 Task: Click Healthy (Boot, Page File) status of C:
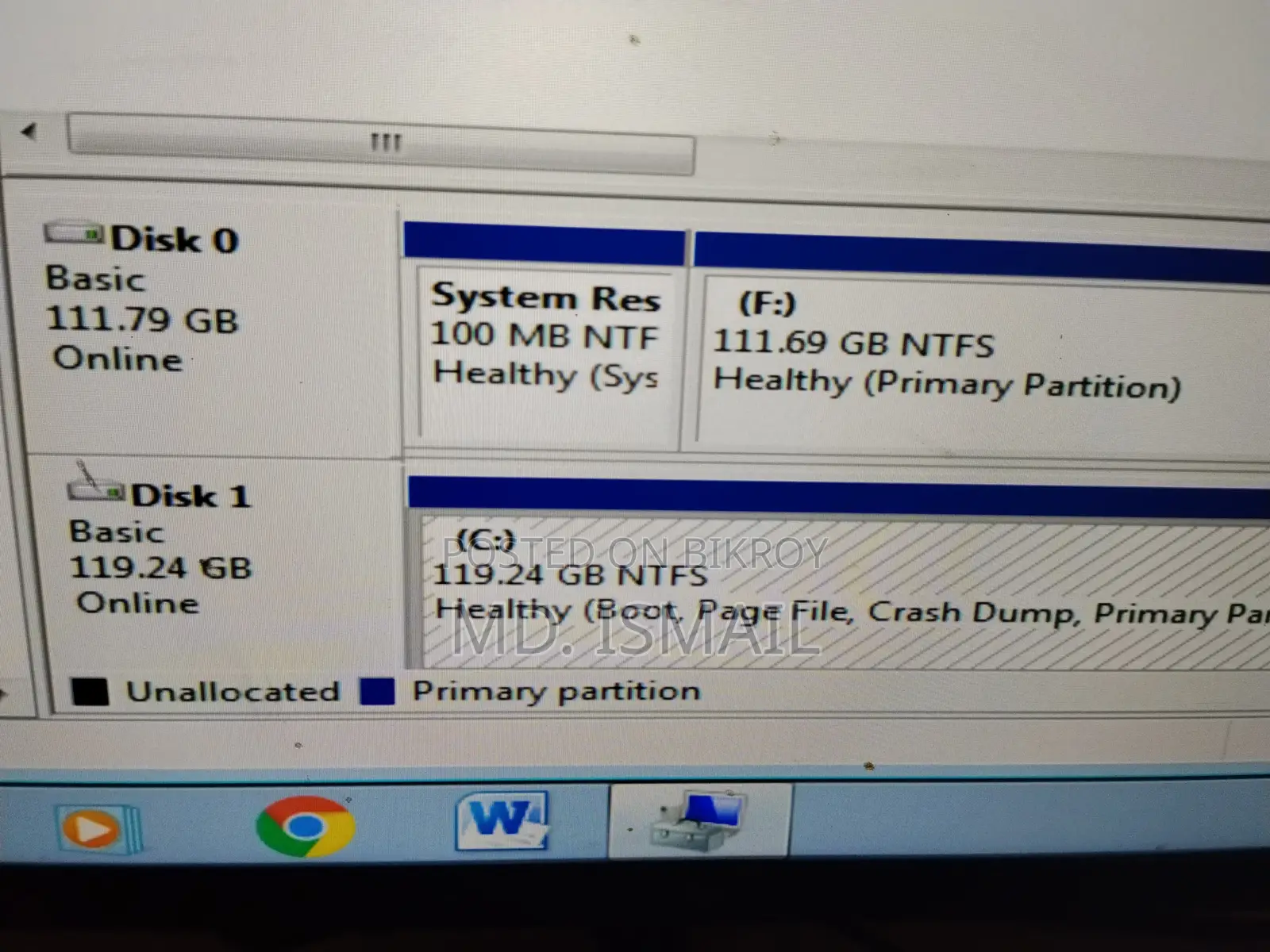(x=853, y=612)
